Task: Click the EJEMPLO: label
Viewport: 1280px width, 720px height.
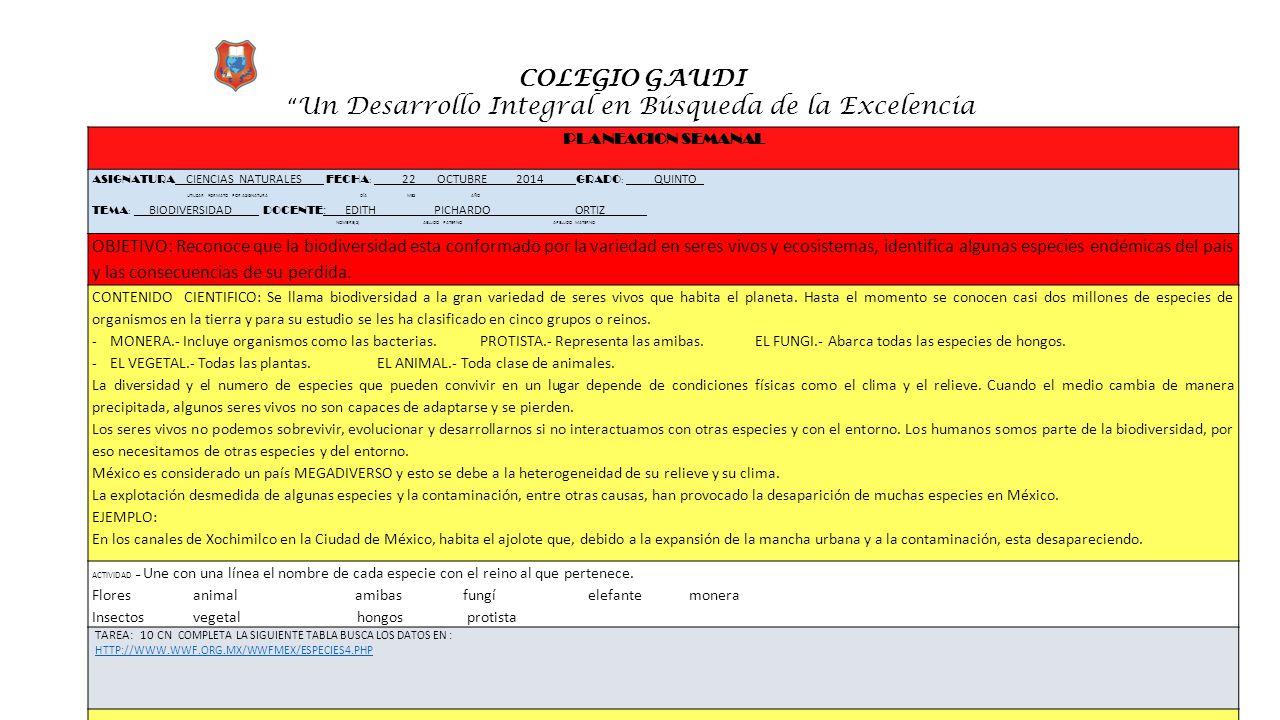Action: [x=124, y=517]
